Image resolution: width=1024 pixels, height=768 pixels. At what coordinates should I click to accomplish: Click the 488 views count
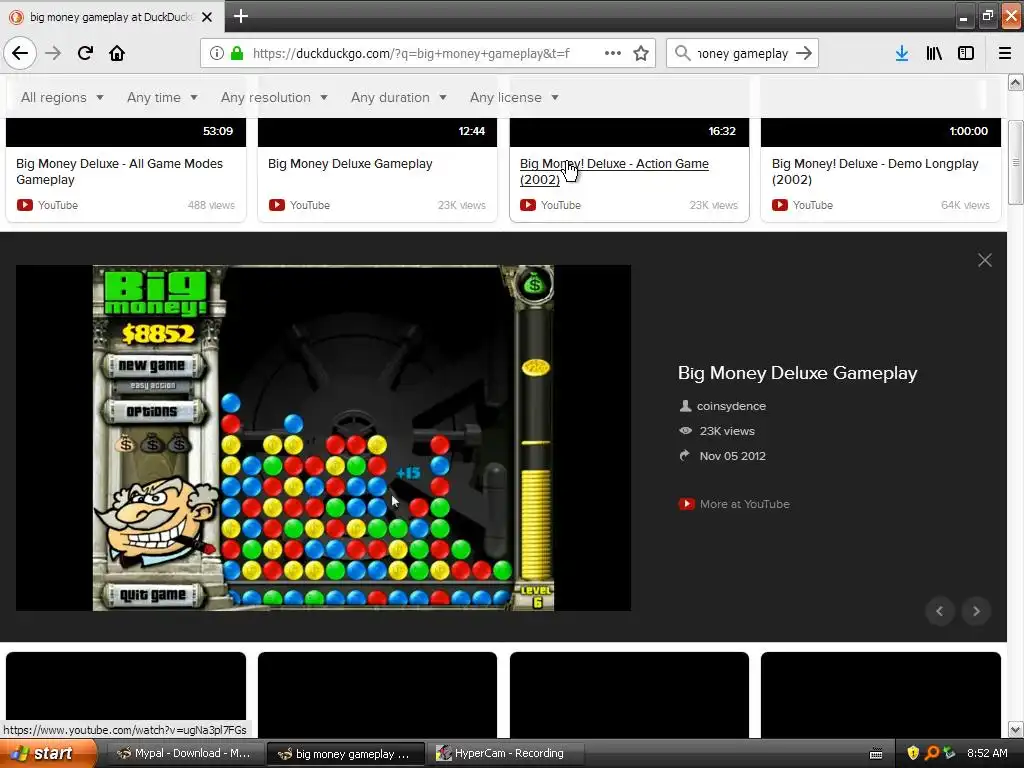[x=211, y=205]
